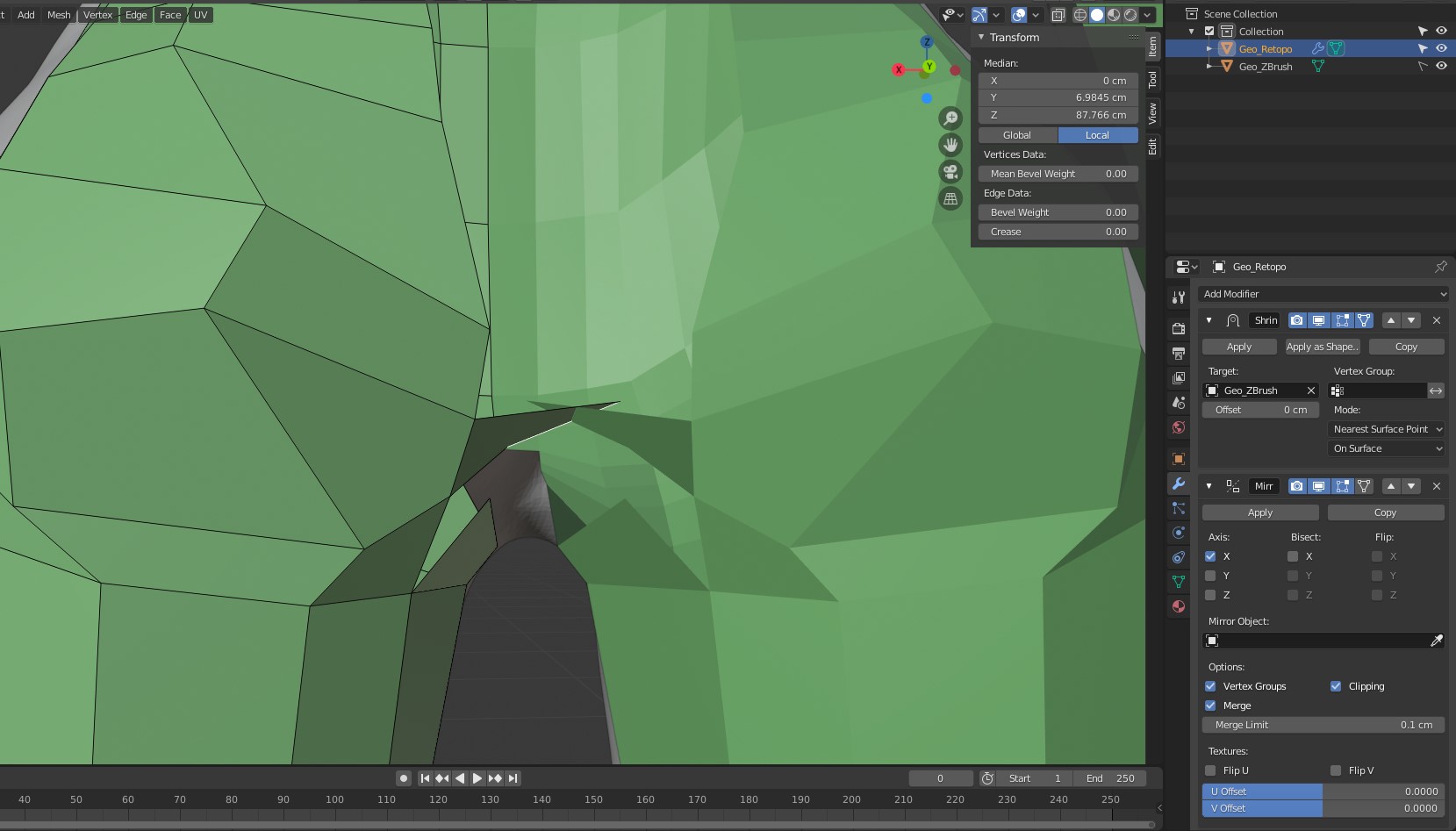This screenshot has width=1456, height=831.
Task: Toggle Shrinkwrap on-cage display
Action: point(1364,320)
